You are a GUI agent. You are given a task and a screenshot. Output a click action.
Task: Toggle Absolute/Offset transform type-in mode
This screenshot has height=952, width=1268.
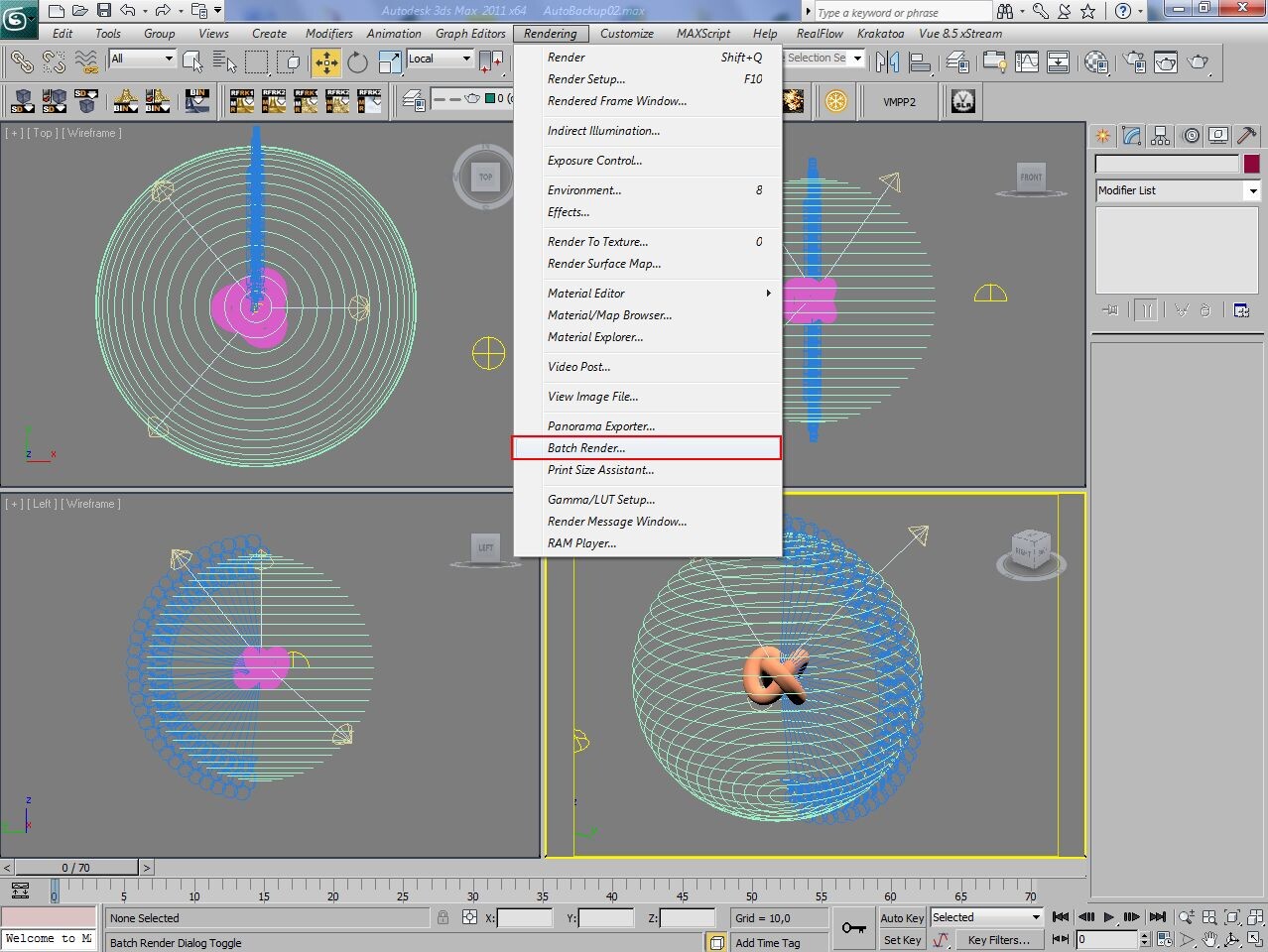(x=470, y=917)
